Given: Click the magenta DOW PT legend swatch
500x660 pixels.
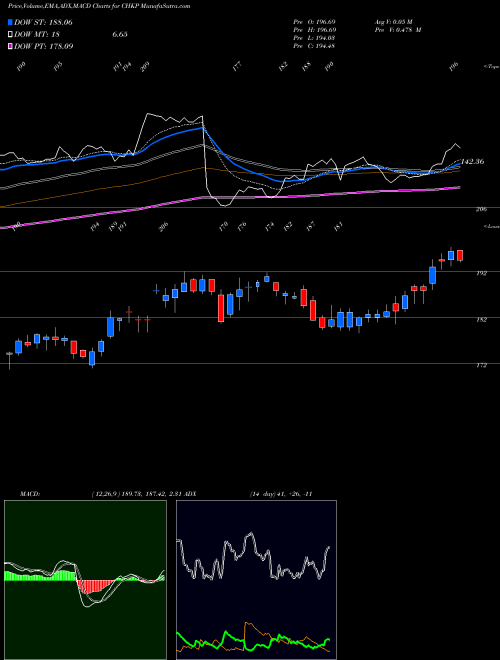Looking at the screenshot, I should [x=10, y=46].
